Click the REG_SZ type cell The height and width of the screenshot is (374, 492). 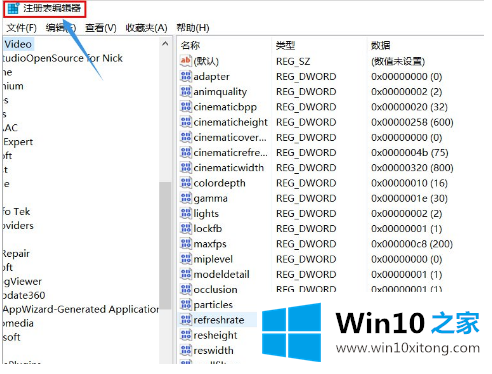coord(293,61)
